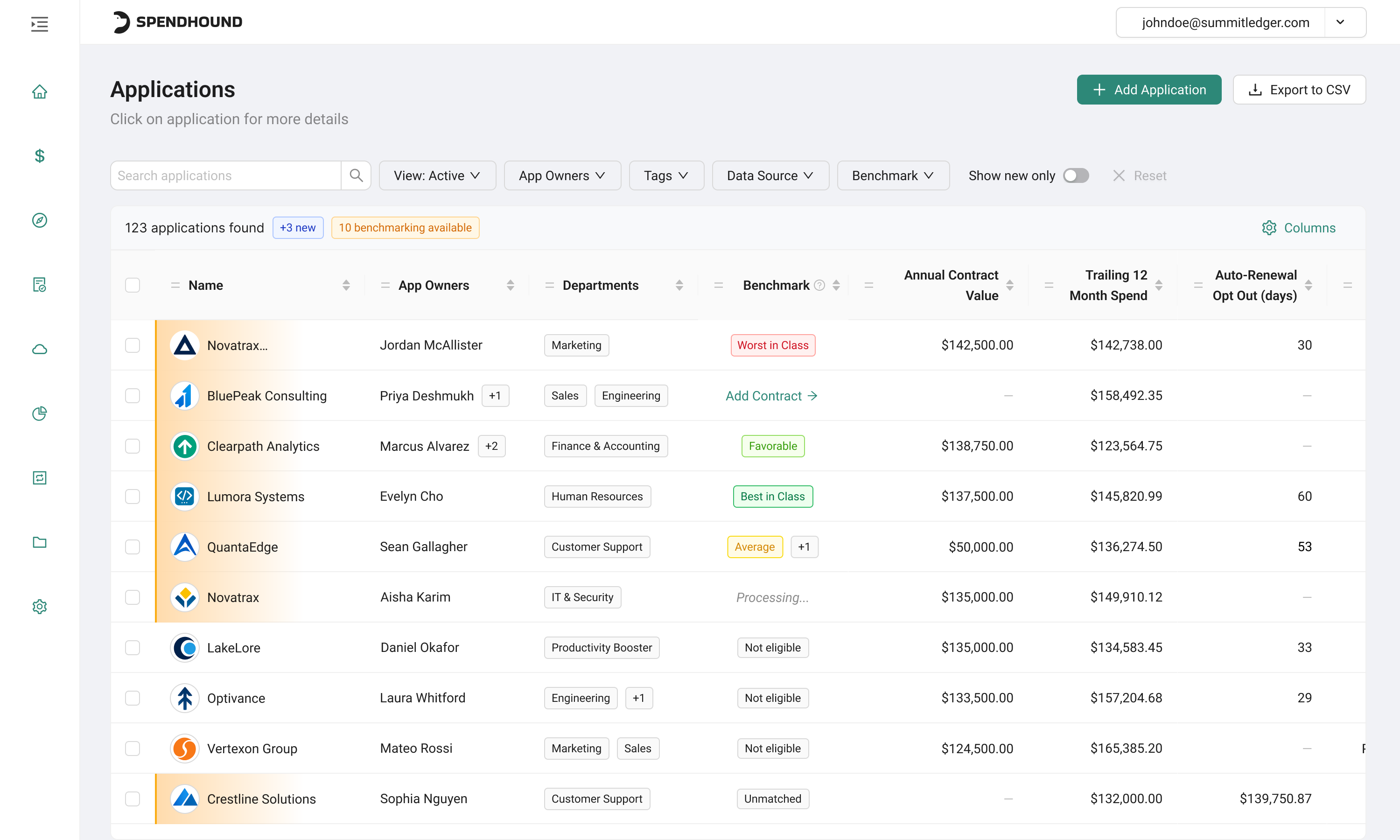Click the Vertexon Group app logo
The width and height of the screenshot is (1400, 840).
coord(184,749)
